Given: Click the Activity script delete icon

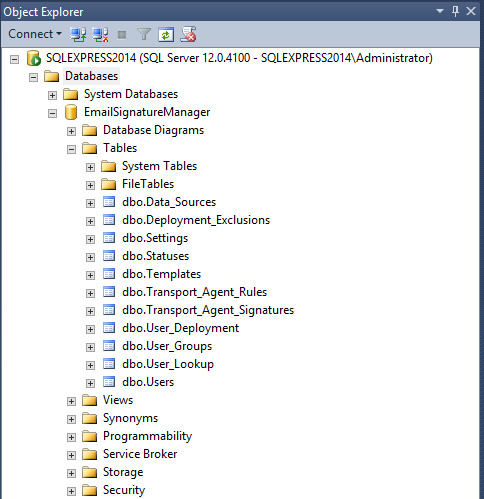Looking at the screenshot, I should click(x=188, y=34).
